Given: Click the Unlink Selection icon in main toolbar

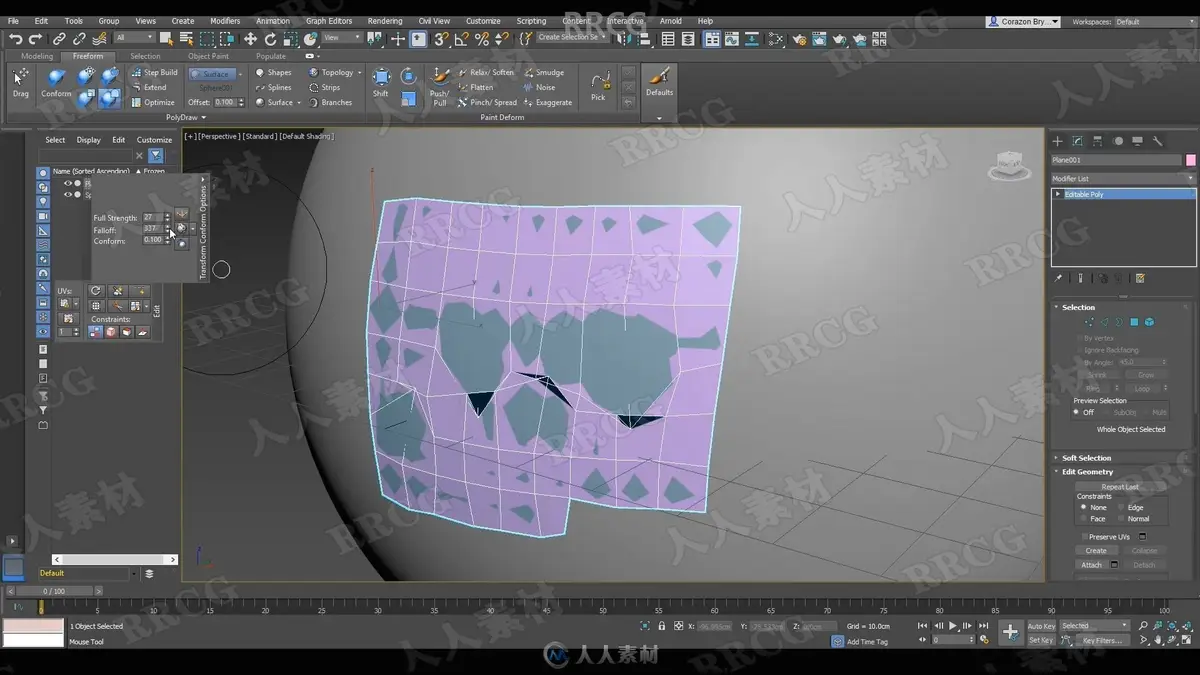Looking at the screenshot, I should 79,38.
